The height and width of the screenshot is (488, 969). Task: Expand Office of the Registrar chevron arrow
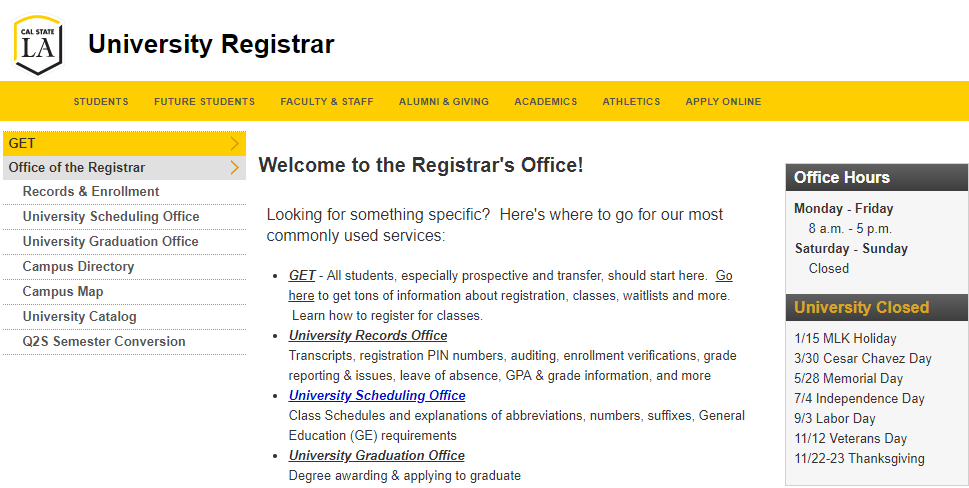coord(234,168)
